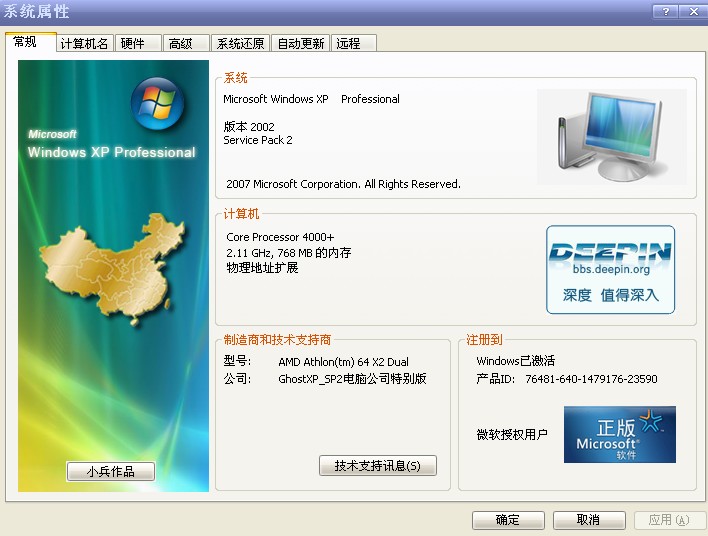Click the text 2.11 GHz, 768 MB 的内存
708x536 pixels.
pos(289,252)
